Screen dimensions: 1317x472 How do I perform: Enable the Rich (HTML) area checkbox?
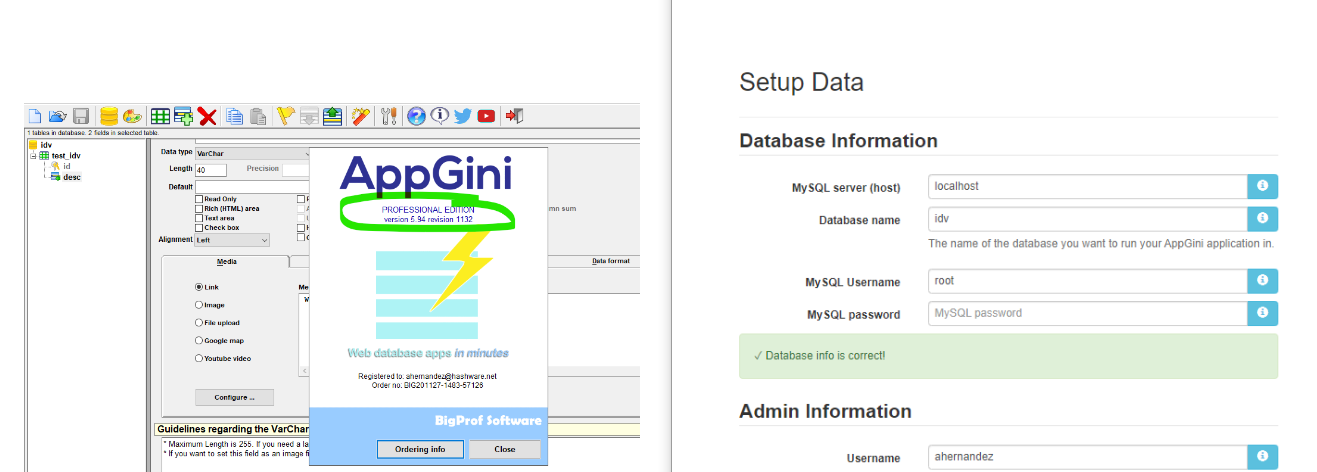pyautogui.click(x=199, y=208)
